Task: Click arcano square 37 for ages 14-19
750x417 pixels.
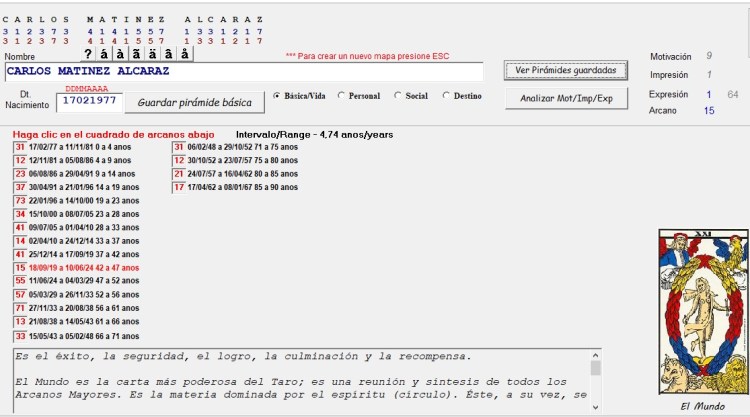Action: pos(20,187)
